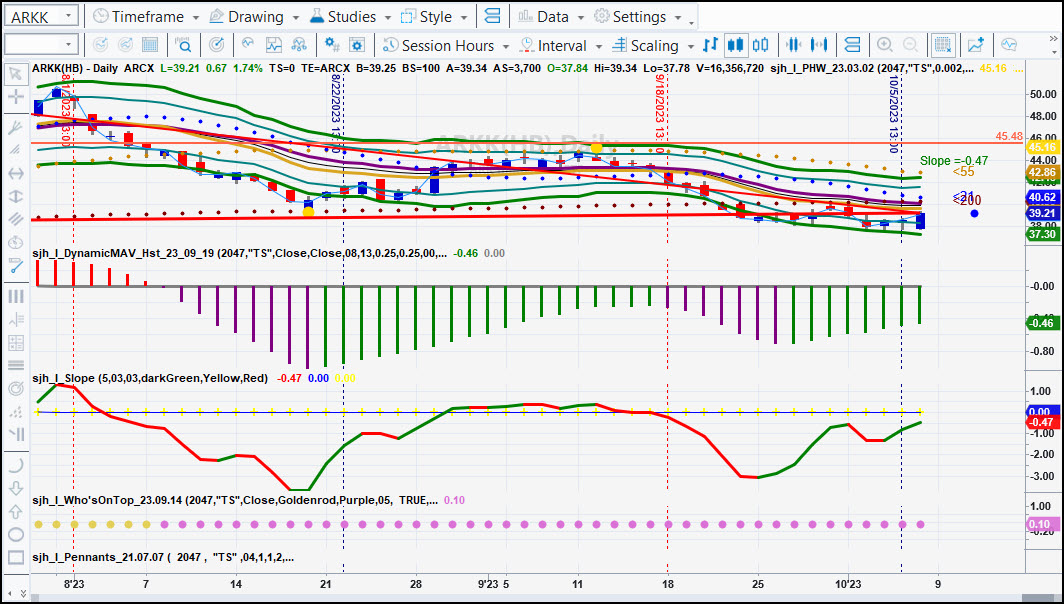Select the circular target drawing tool
The width and height of the screenshot is (1064, 604).
click(x=15, y=389)
